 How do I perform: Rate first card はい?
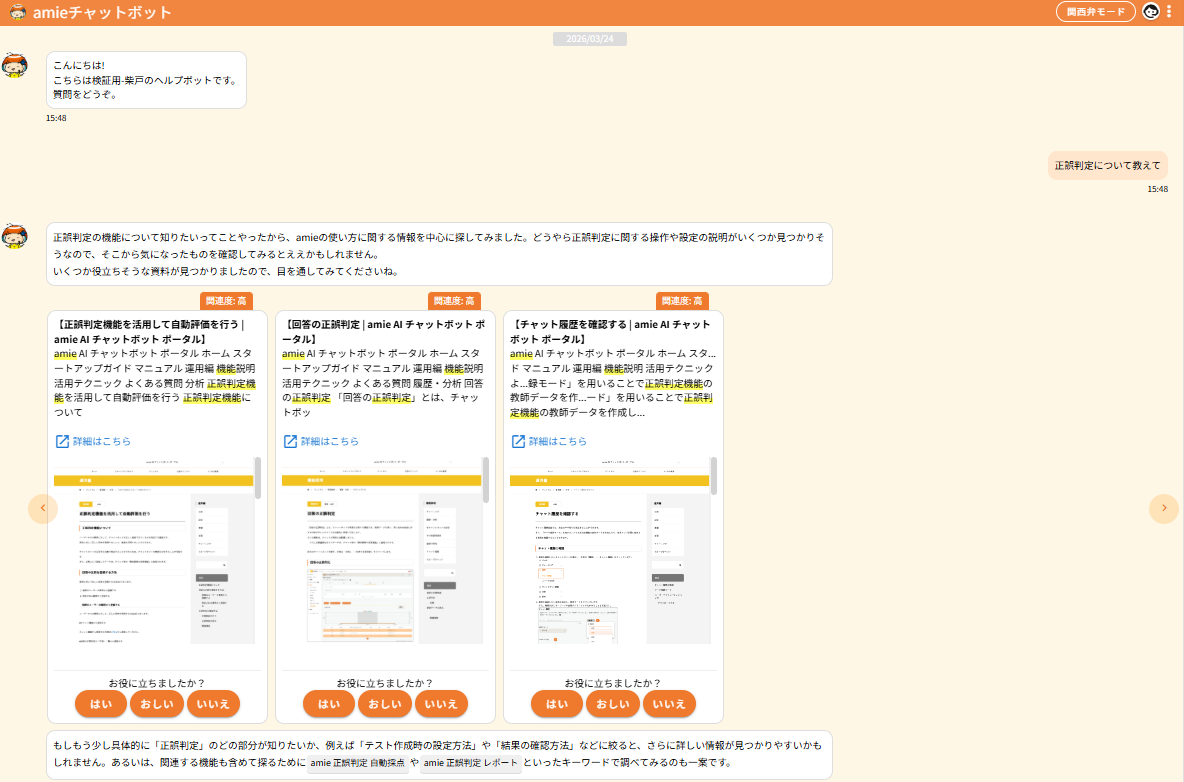tap(101, 704)
